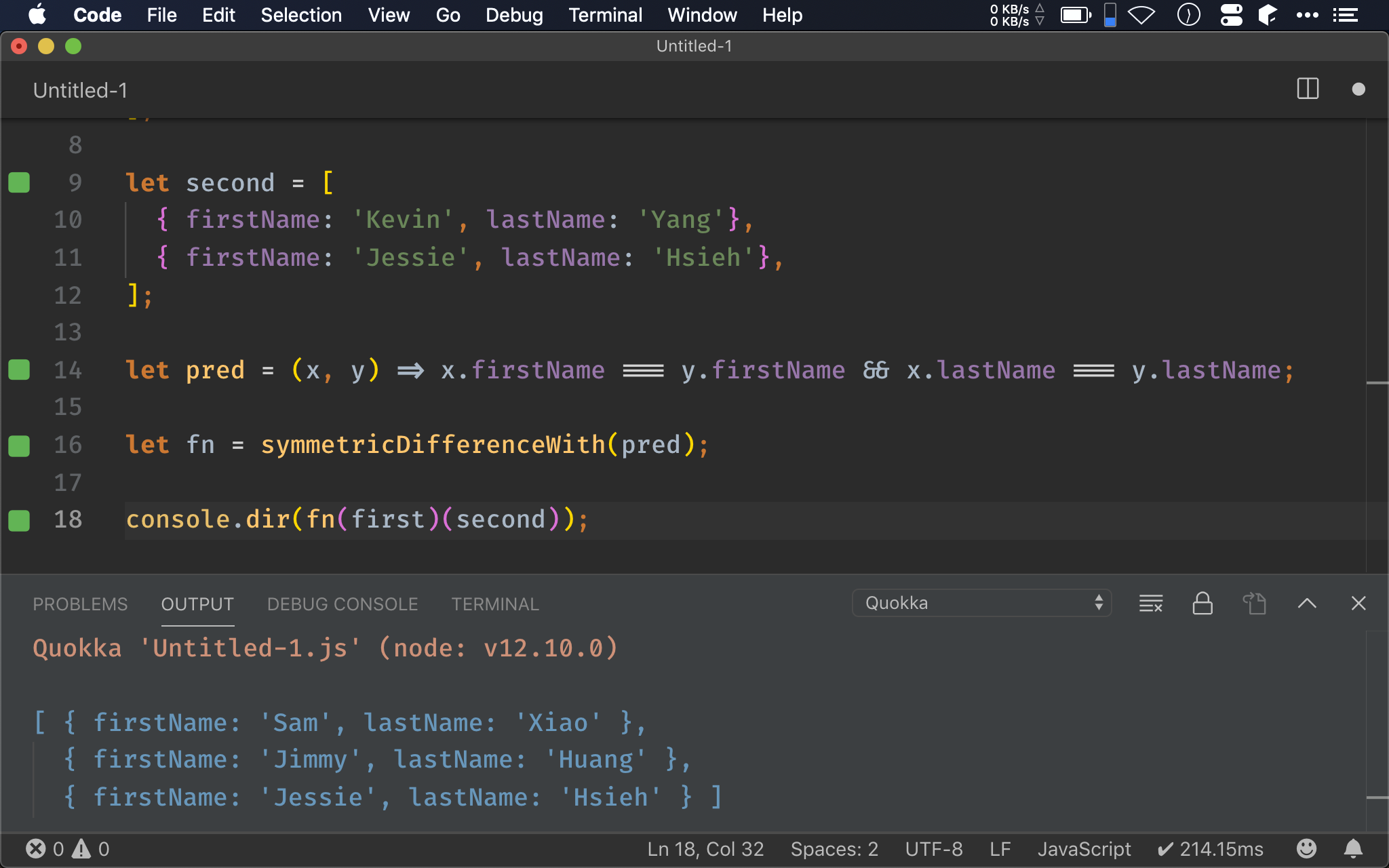The image size is (1389, 868).
Task: Change indentation via Spaces: 2
Action: [834, 849]
